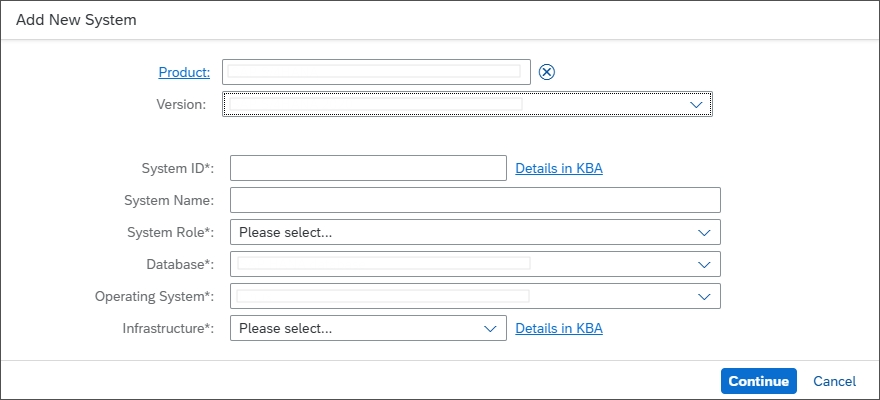Open the System Role dropdown arrow
880x400 pixels.
click(705, 232)
